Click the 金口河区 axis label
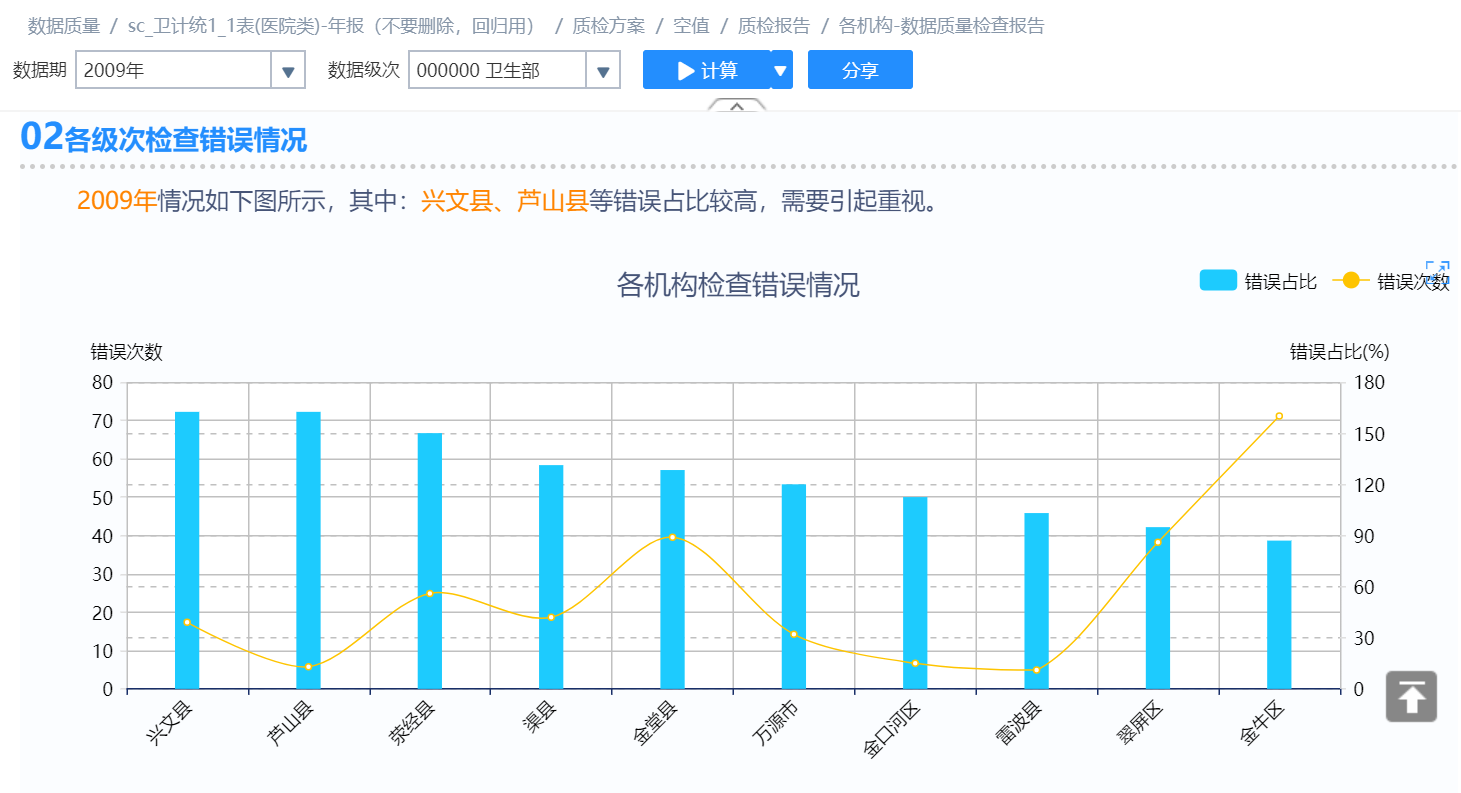Image resolution: width=1461 pixels, height=793 pixels. point(892,730)
